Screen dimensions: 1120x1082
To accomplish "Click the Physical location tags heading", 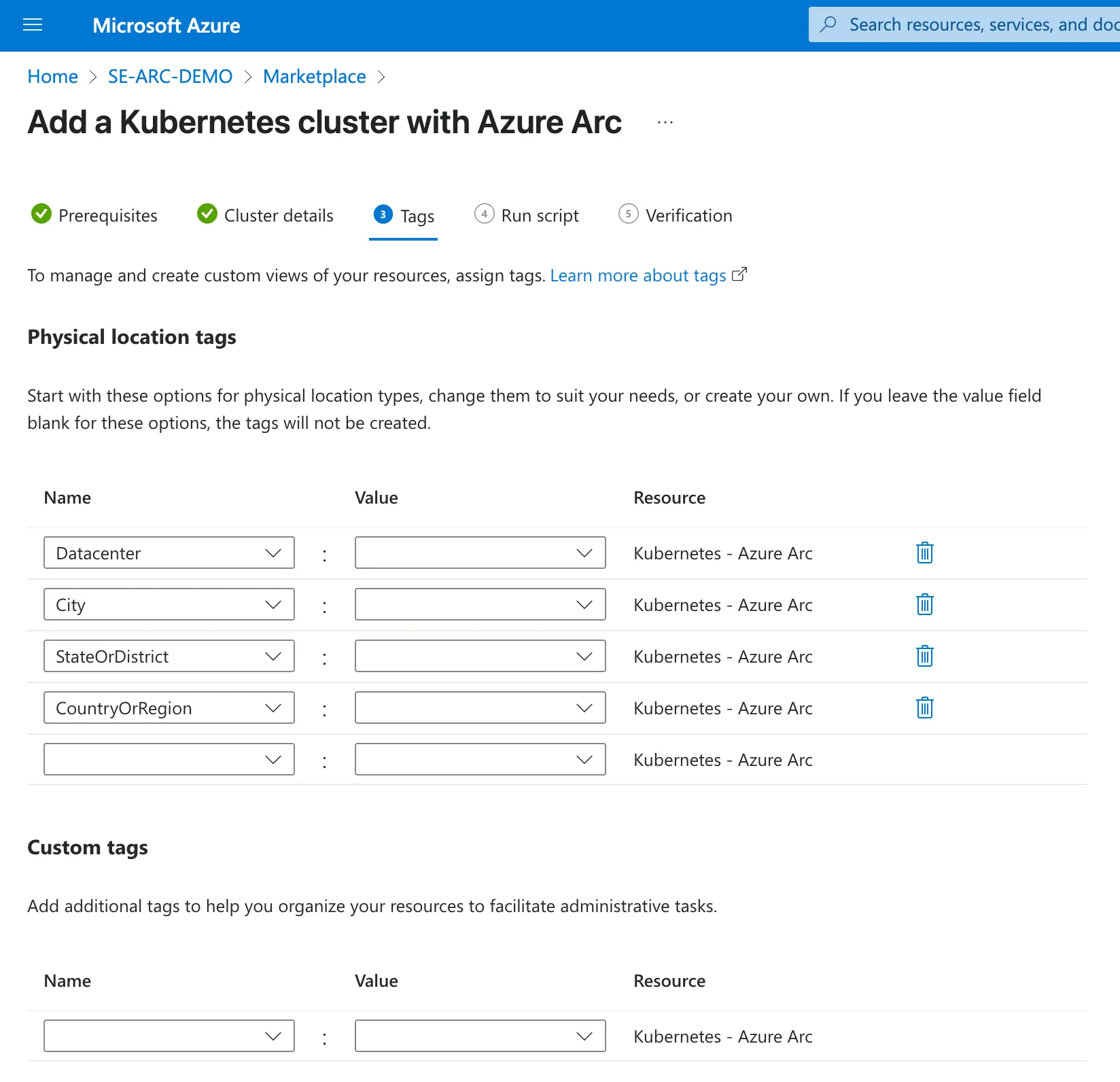I will [132, 337].
